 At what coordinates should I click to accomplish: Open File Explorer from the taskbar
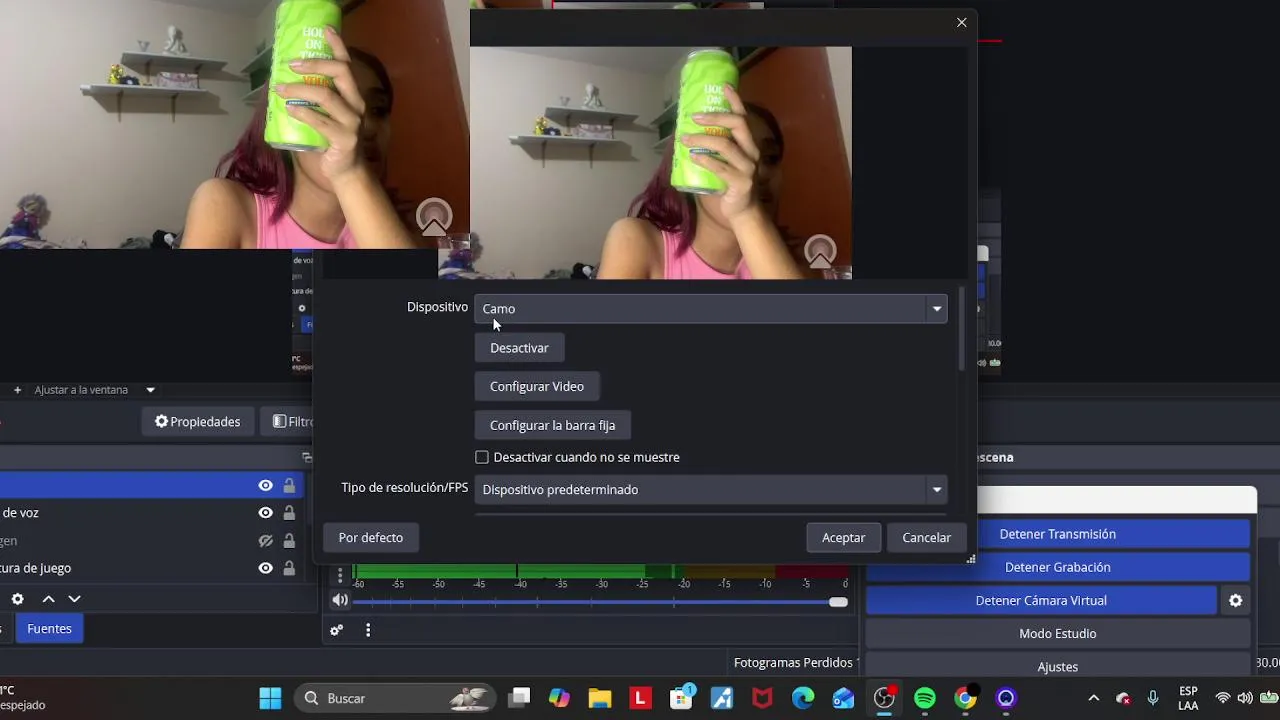[x=599, y=698]
